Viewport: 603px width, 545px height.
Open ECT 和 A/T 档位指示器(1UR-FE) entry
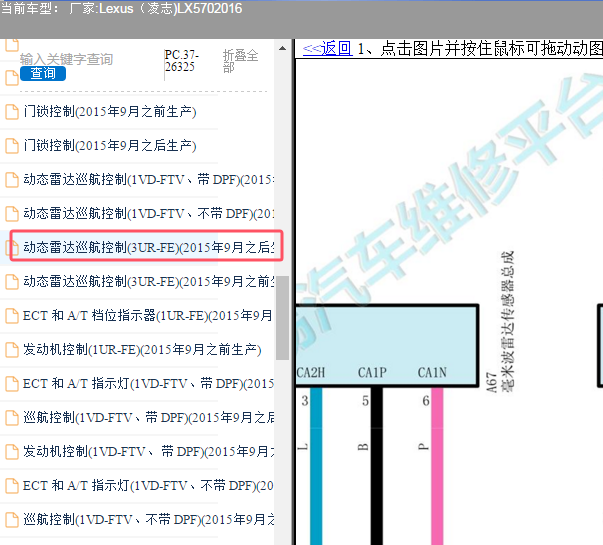(148, 315)
